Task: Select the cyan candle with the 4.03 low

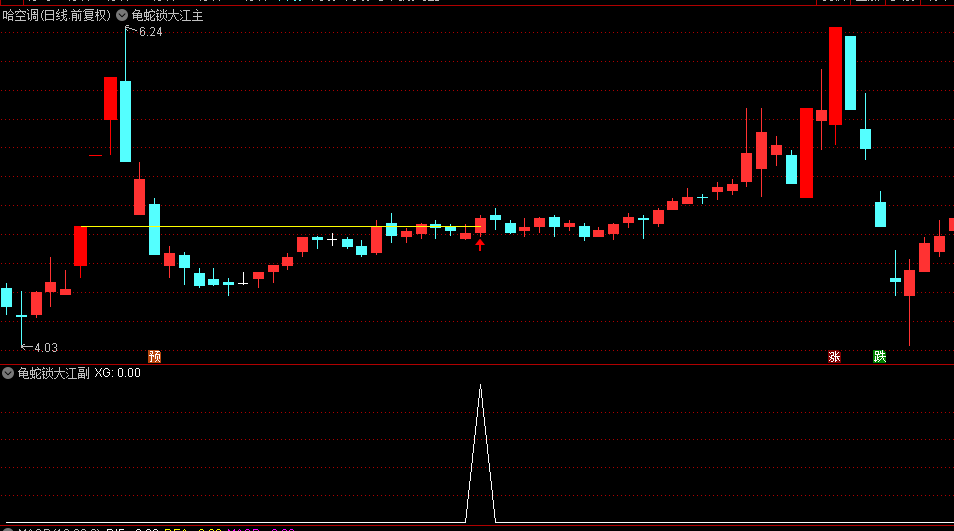Action: [21, 316]
